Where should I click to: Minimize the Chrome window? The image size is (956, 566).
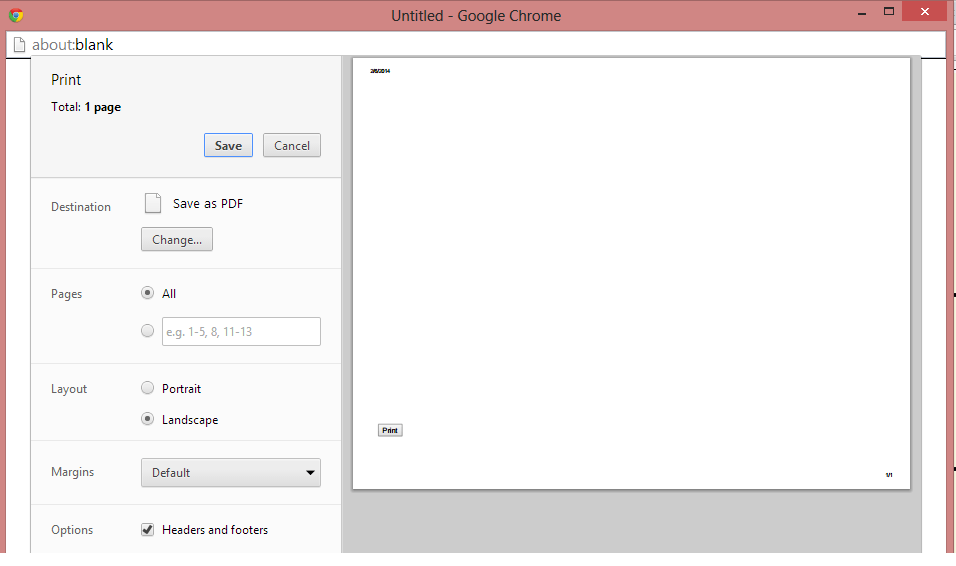point(857,12)
